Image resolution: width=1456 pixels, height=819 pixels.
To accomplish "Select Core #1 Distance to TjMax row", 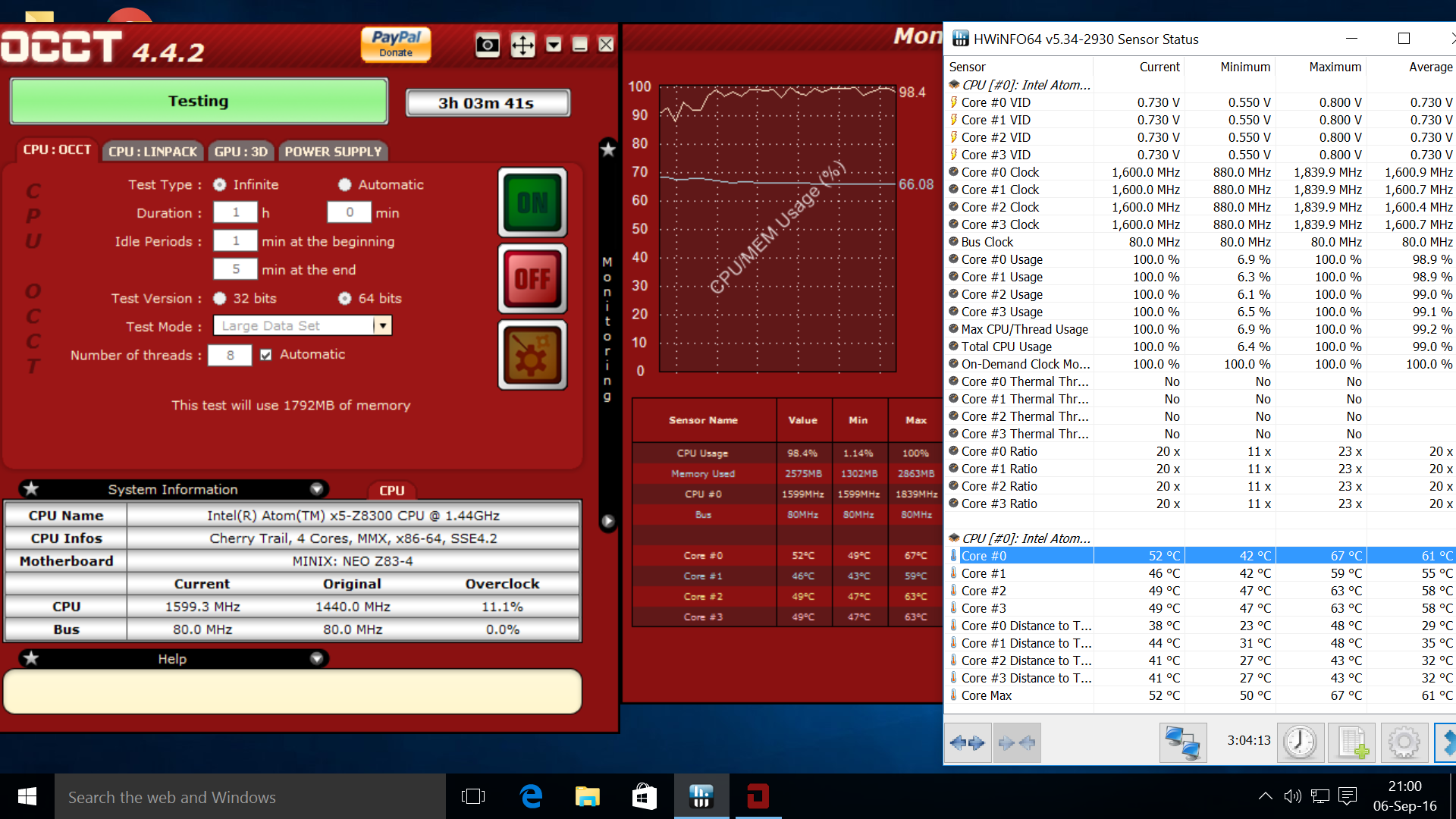I will pyautogui.click(x=1200, y=643).
